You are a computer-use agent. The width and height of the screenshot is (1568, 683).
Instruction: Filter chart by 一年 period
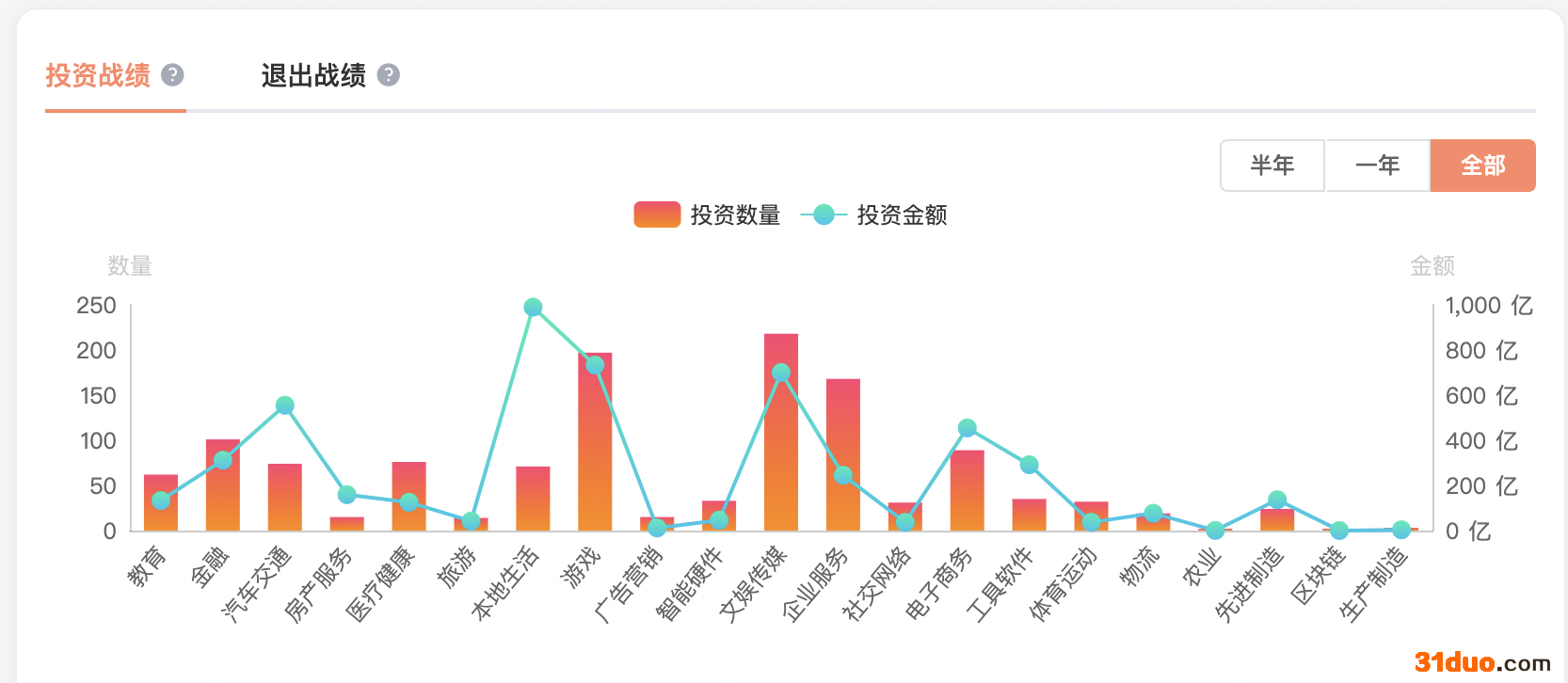point(1378,166)
